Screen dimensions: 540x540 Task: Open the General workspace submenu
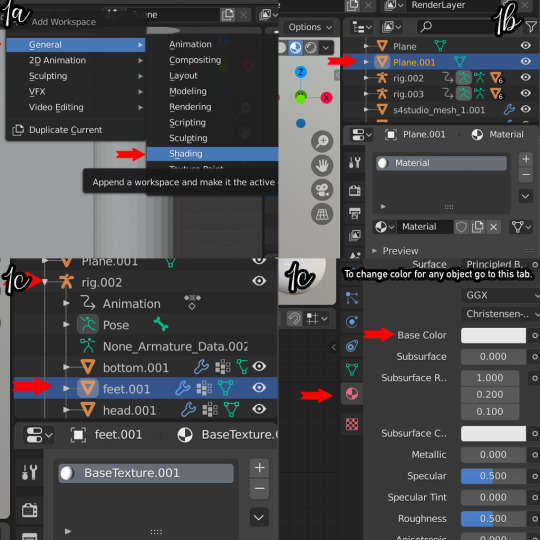75,45
